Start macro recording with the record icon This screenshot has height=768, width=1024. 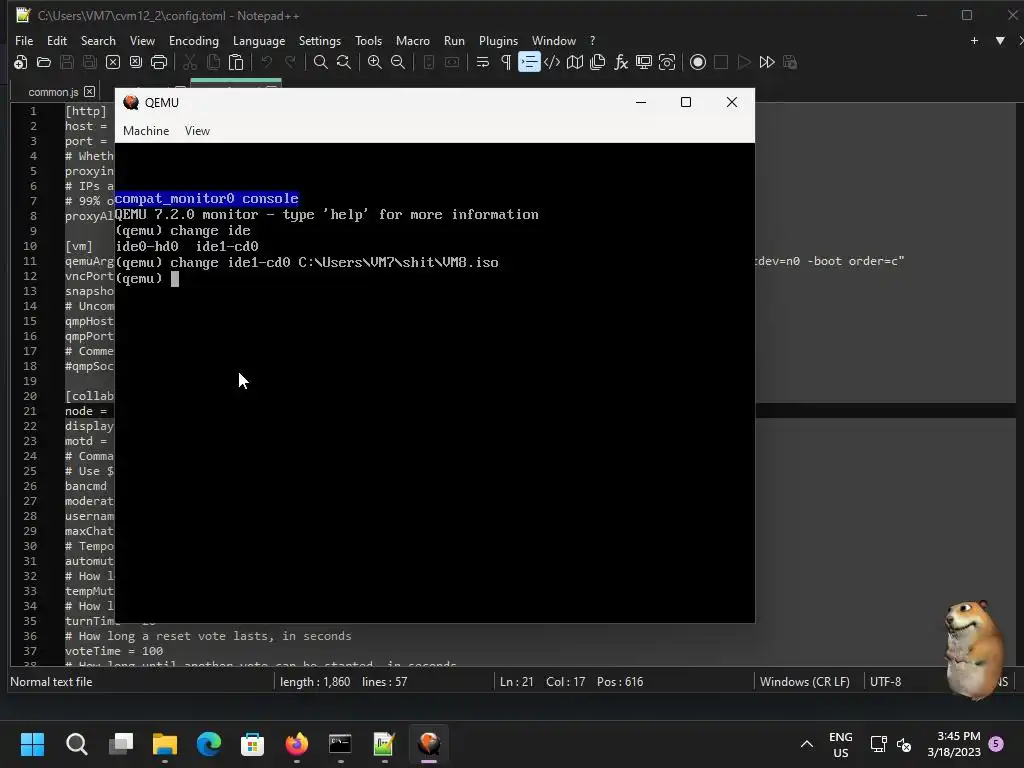(697, 62)
